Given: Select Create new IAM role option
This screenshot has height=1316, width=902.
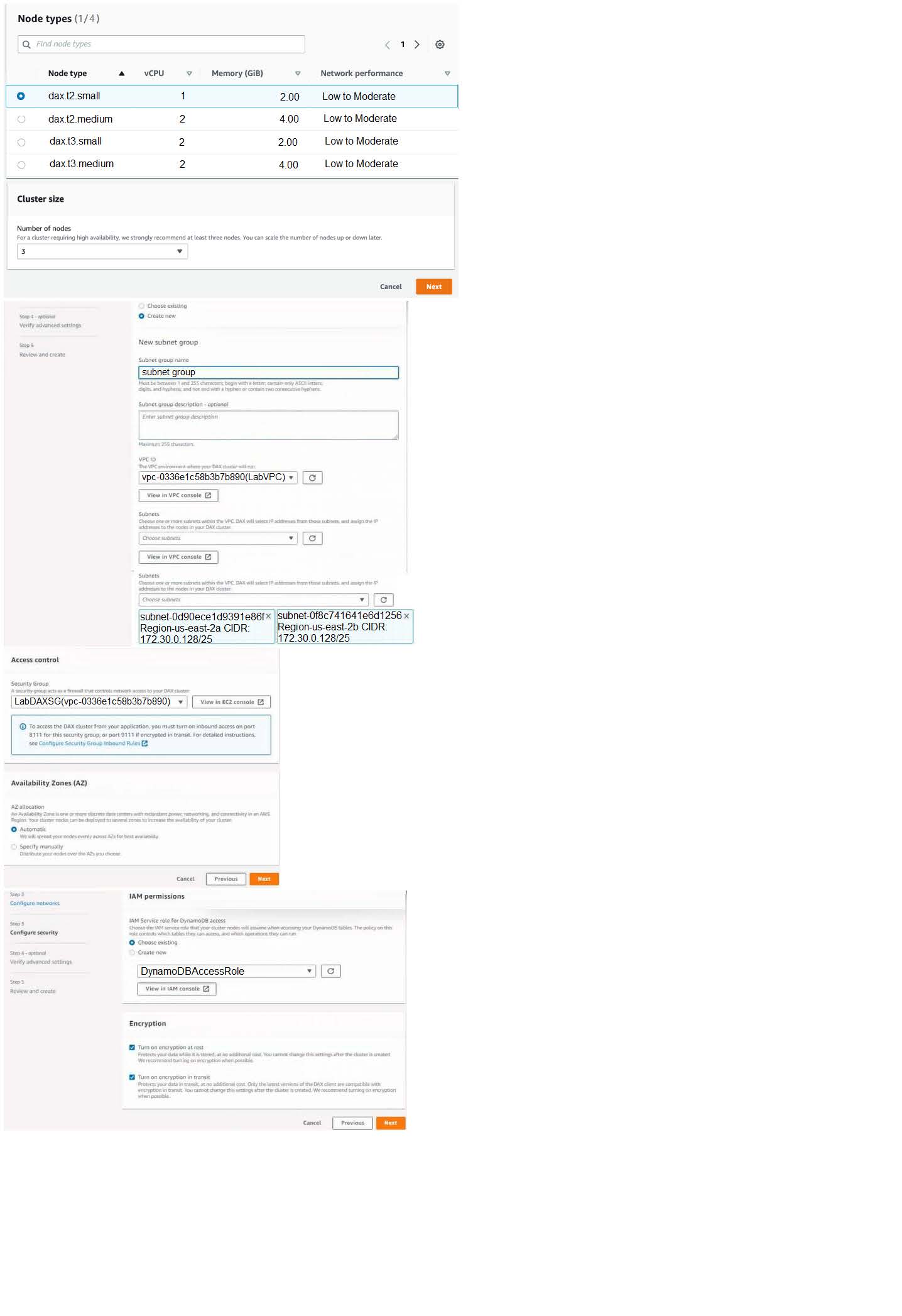Looking at the screenshot, I should click(x=132, y=953).
